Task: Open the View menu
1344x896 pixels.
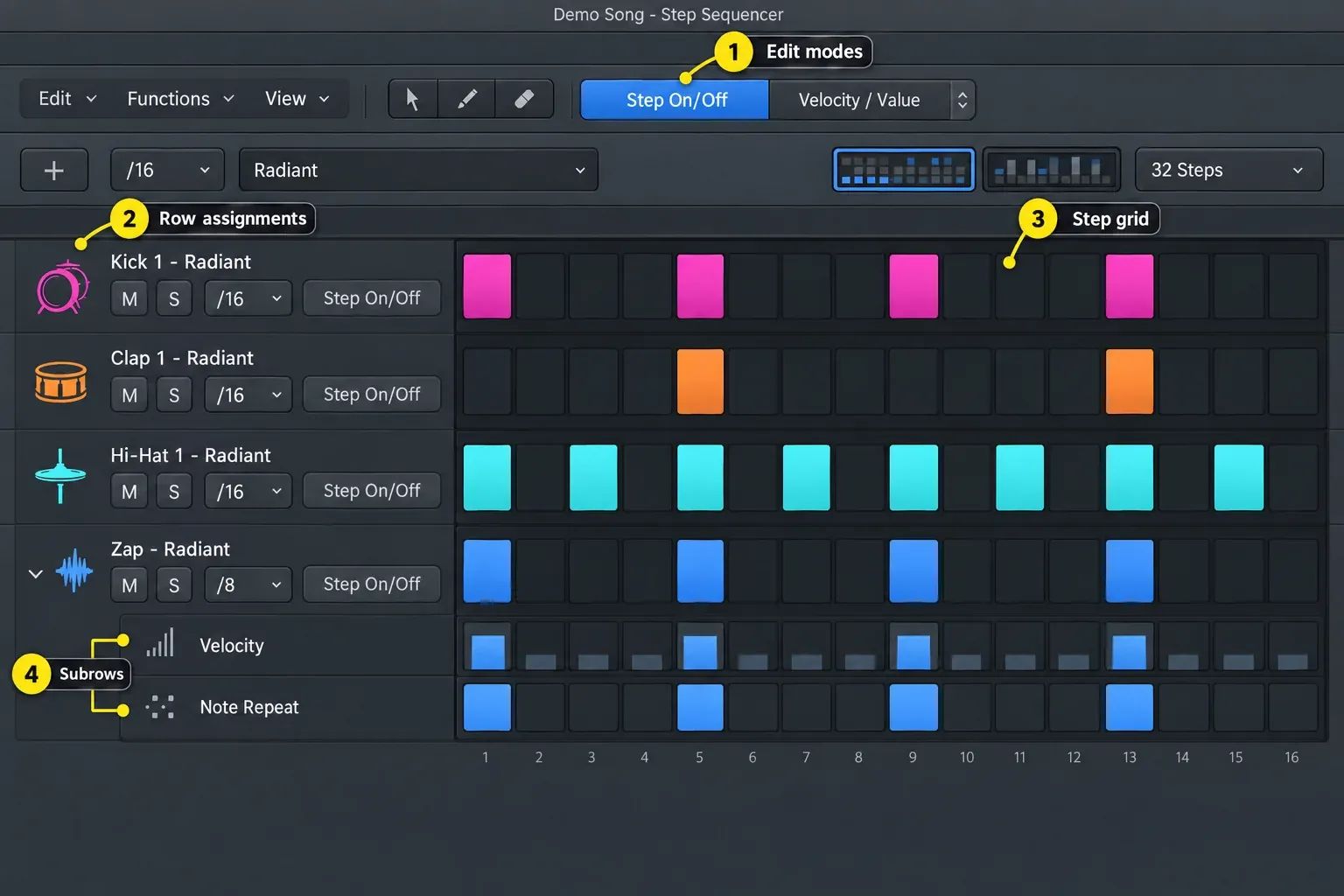Action: tap(297, 99)
